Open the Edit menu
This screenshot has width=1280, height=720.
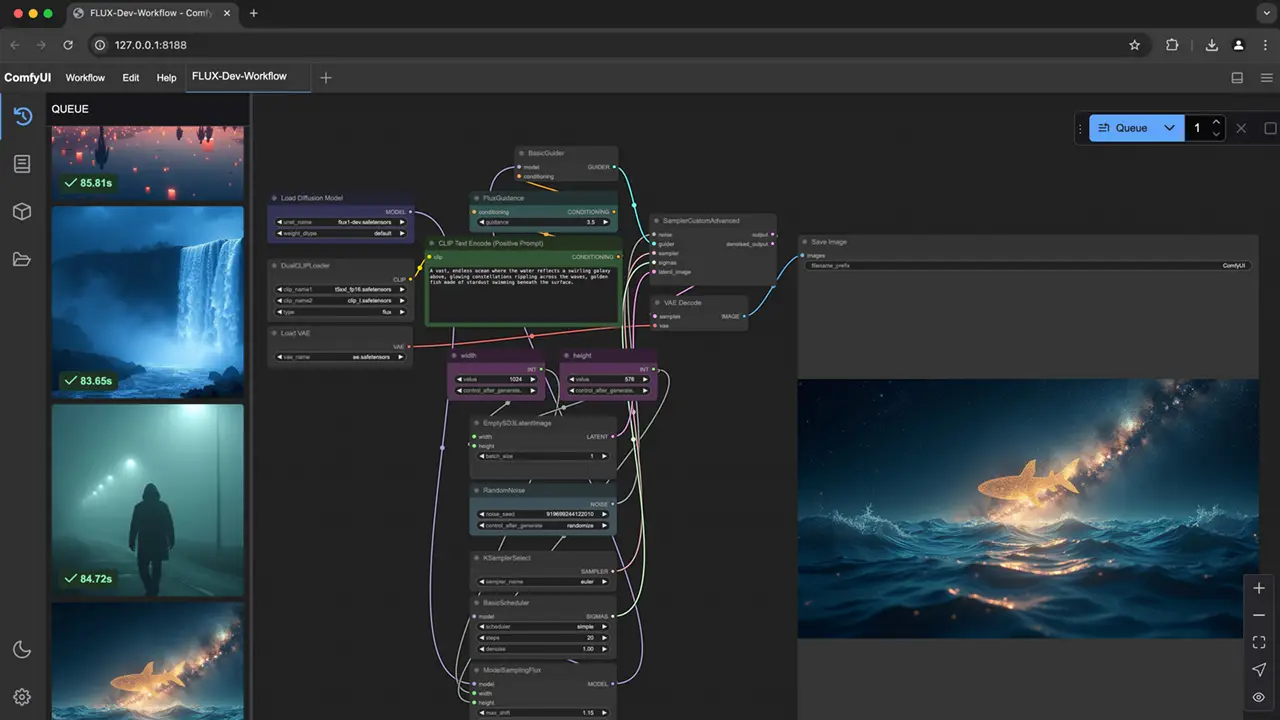131,77
